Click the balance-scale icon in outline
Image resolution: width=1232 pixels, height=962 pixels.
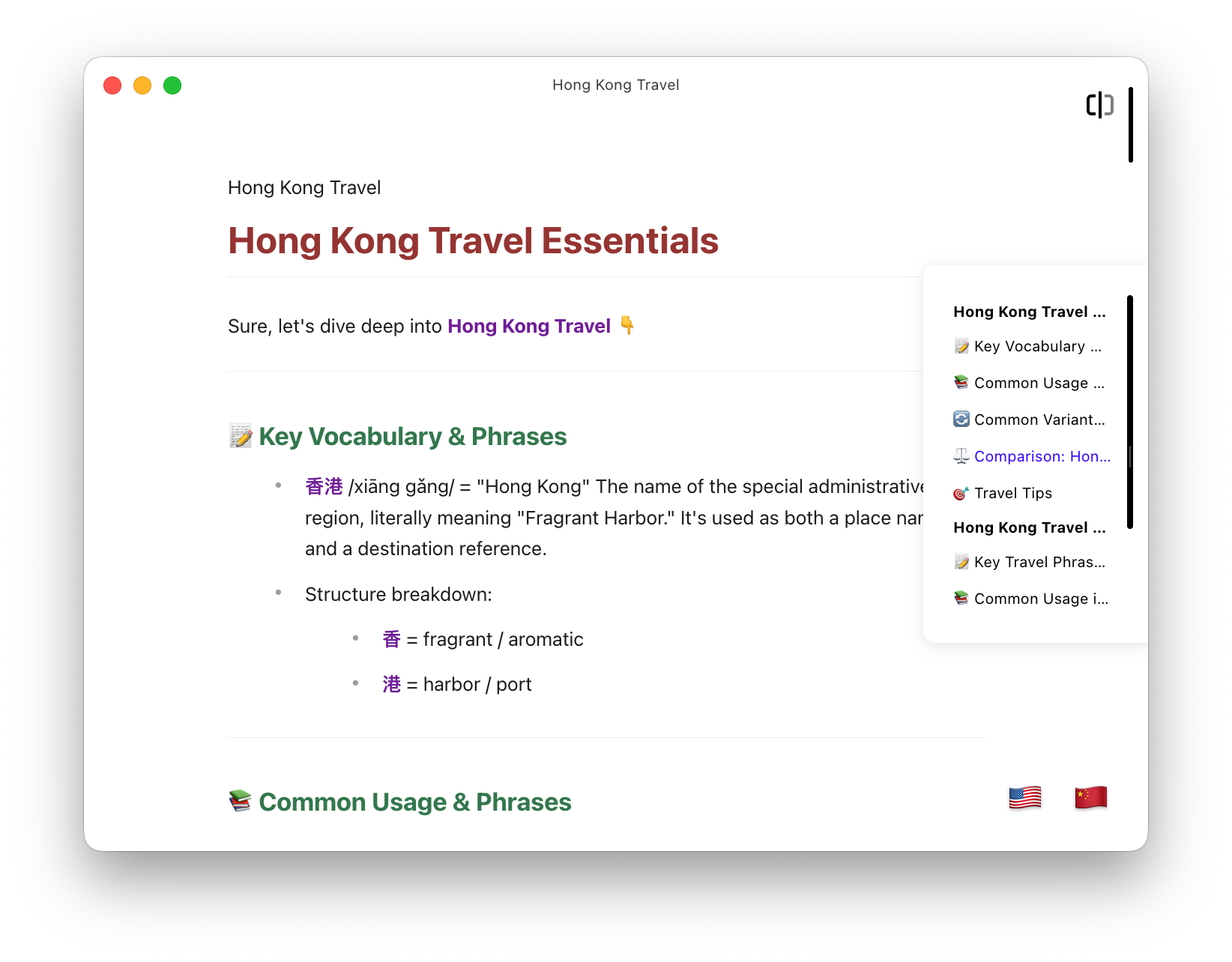tap(961, 456)
